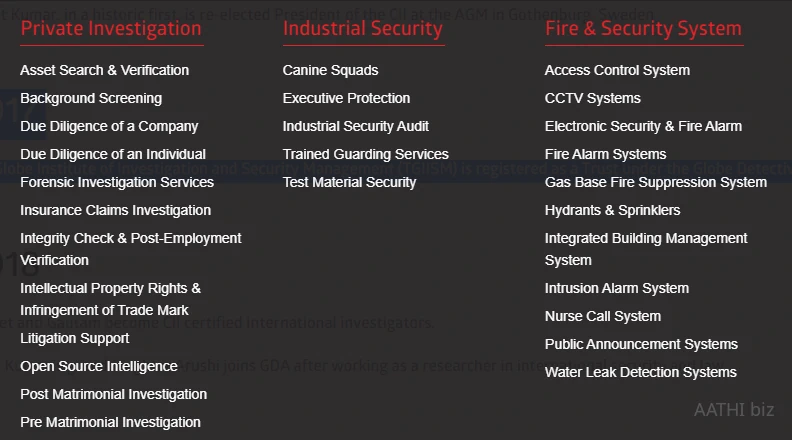Open Due Diligence of an Individual
792x440 pixels.
pos(113,154)
